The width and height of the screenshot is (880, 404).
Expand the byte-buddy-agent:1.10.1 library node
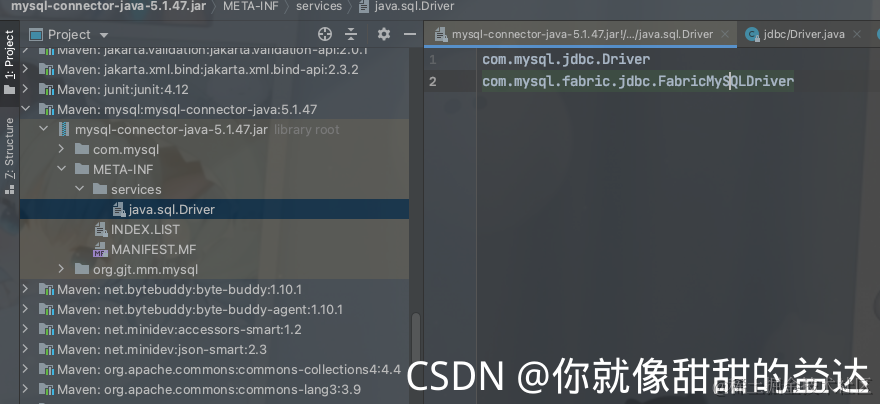(x=25, y=309)
